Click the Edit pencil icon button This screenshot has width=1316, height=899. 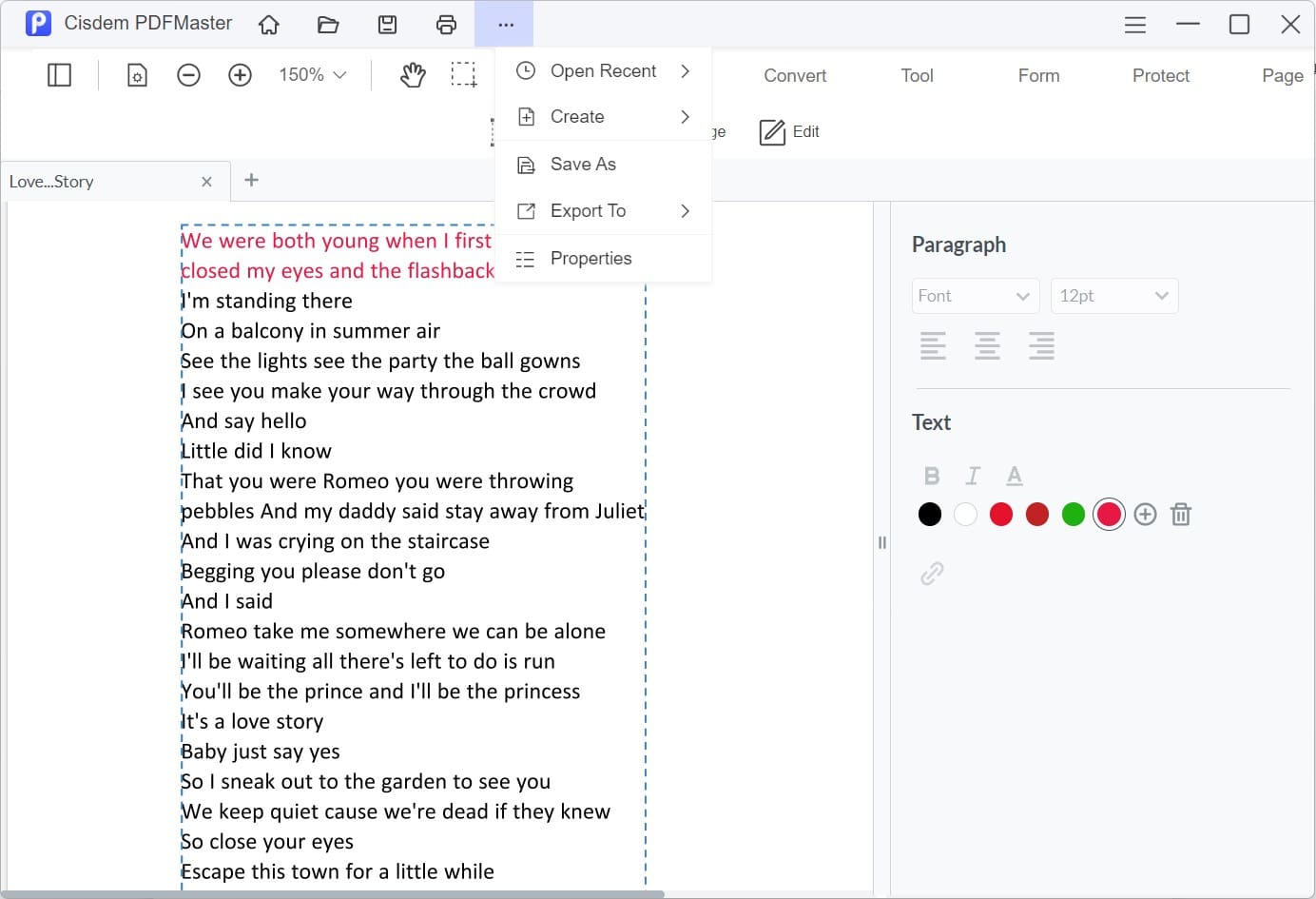[x=789, y=131]
